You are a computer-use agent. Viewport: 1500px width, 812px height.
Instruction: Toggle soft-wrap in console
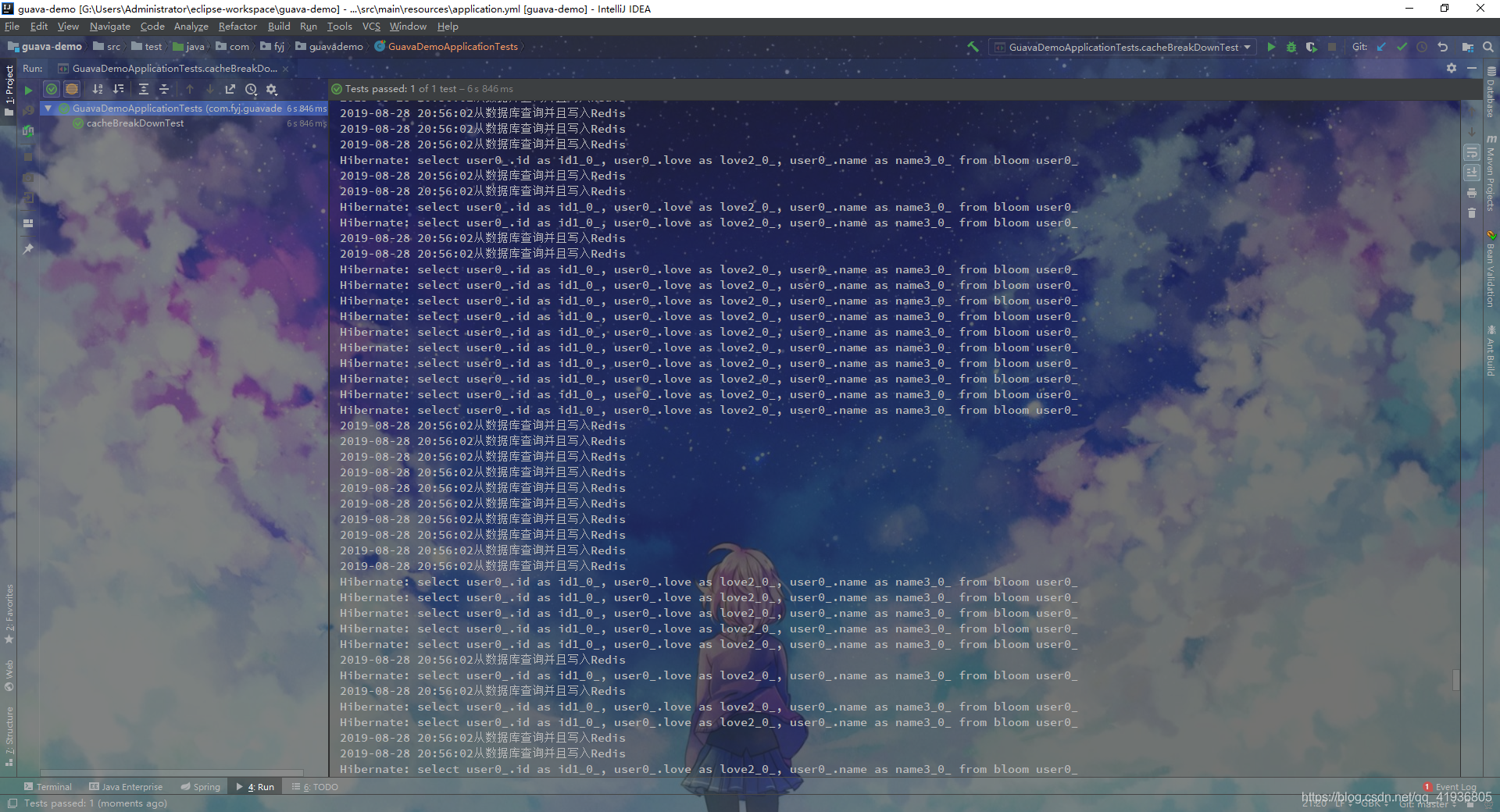click(x=1472, y=152)
